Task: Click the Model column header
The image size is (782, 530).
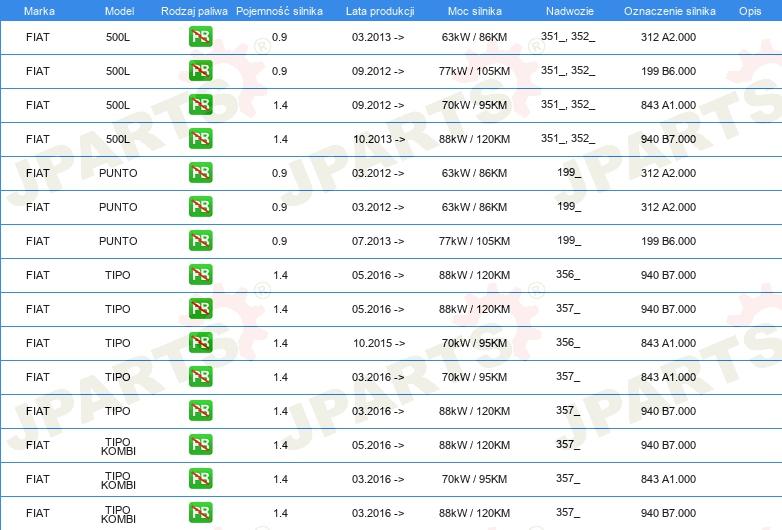Action: pyautogui.click(x=119, y=11)
